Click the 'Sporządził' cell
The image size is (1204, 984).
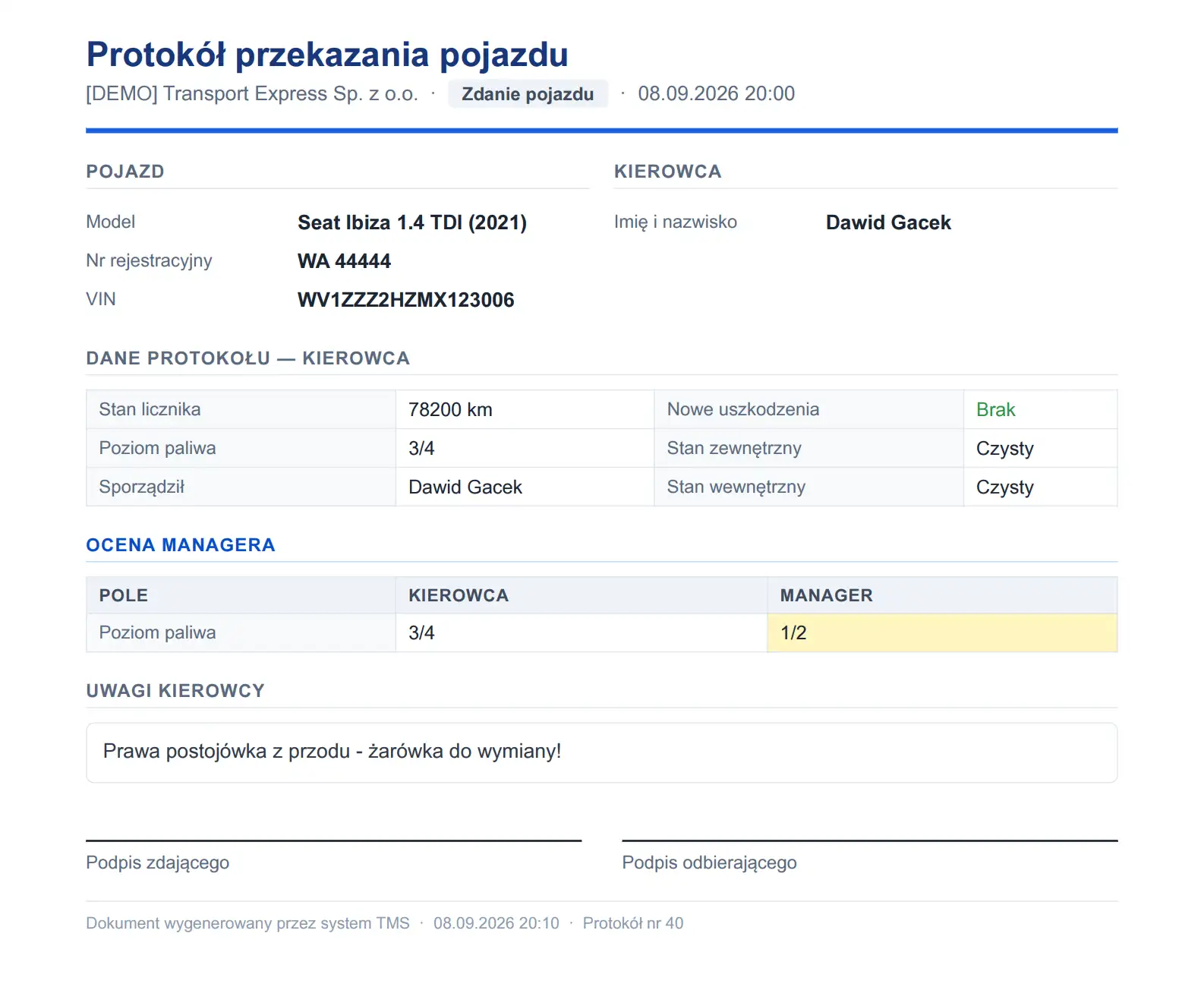[241, 487]
